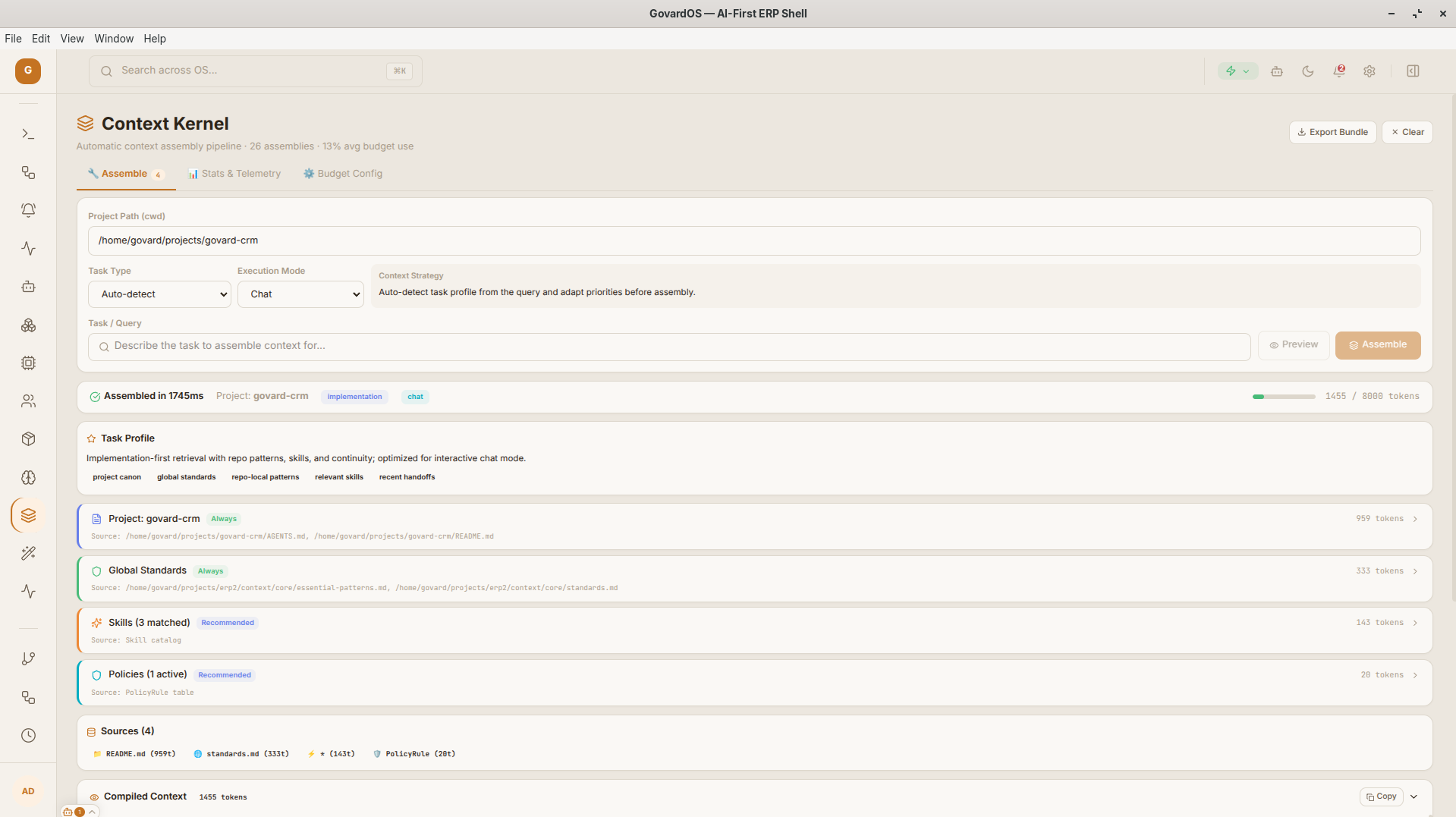Click the token budget progress bar
Screen dimensions: 1456x817
point(1284,397)
